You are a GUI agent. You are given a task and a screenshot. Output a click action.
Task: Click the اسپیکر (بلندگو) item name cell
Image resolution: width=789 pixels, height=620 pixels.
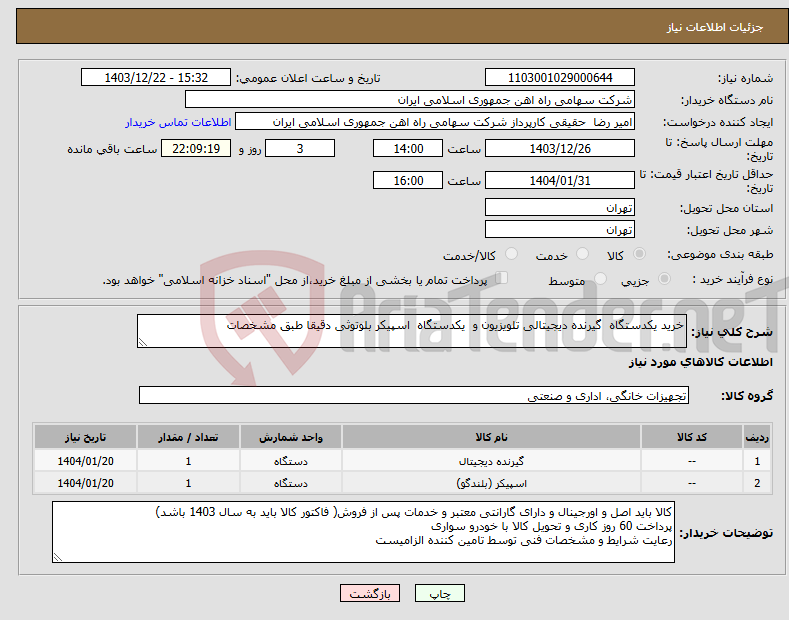491,483
